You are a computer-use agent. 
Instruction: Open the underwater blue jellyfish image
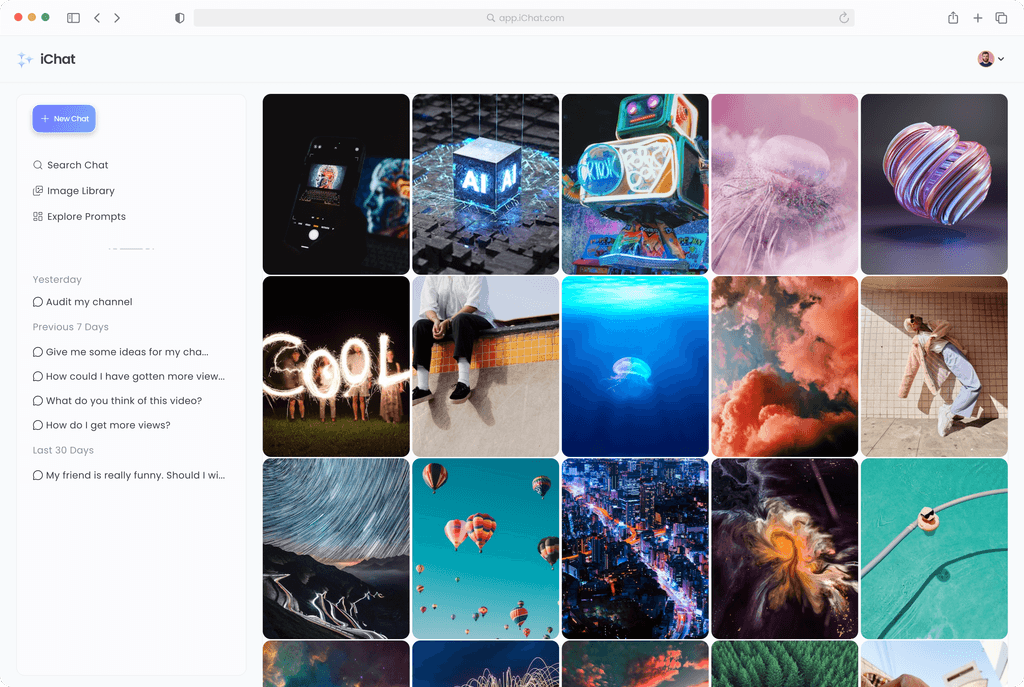[635, 366]
